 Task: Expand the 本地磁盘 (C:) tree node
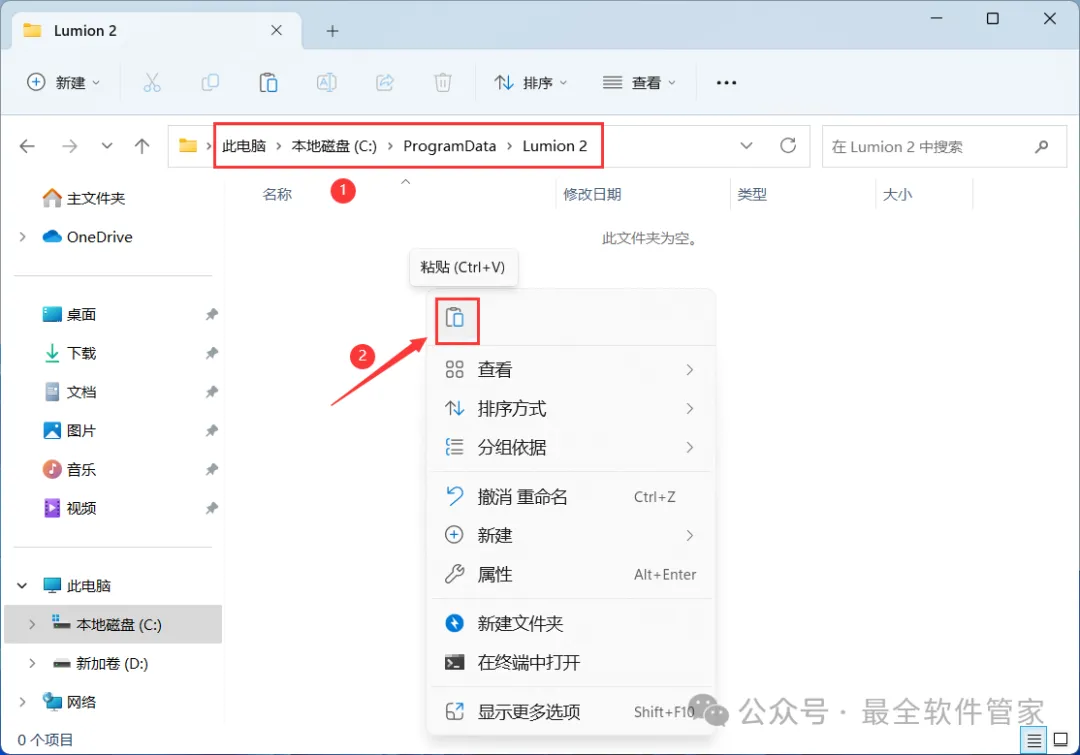(x=32, y=624)
